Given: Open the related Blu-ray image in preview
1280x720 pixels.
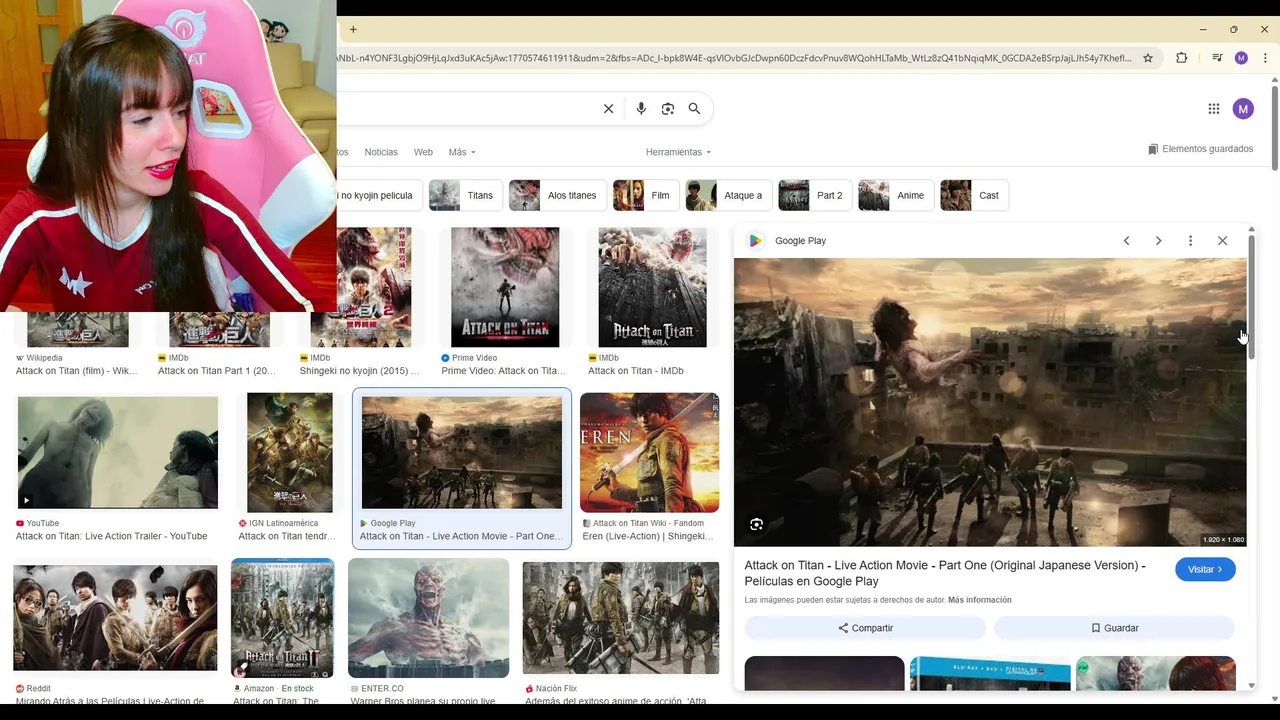Looking at the screenshot, I should coord(990,673).
